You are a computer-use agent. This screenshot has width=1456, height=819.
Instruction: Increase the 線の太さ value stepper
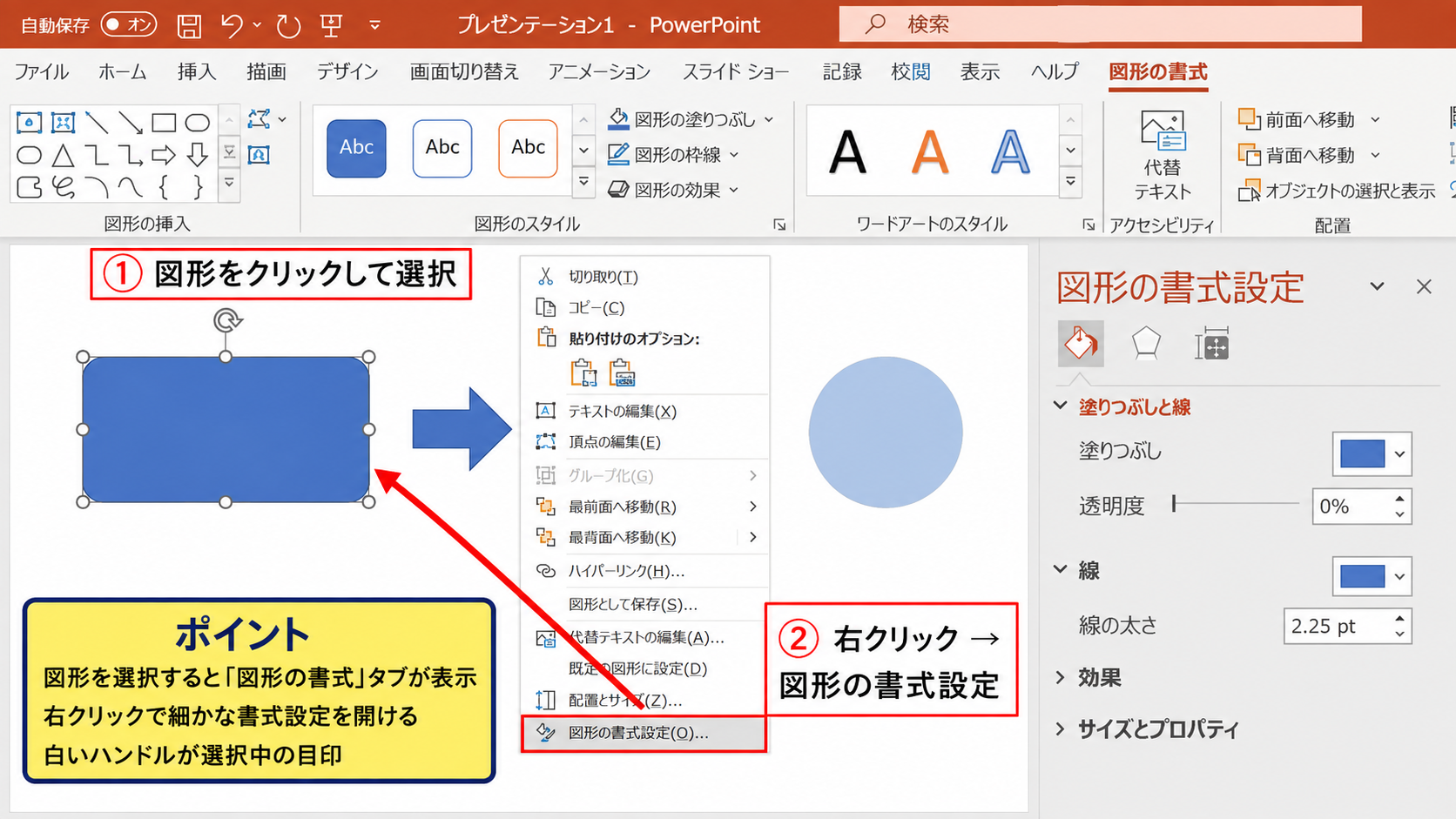pyautogui.click(x=1399, y=618)
